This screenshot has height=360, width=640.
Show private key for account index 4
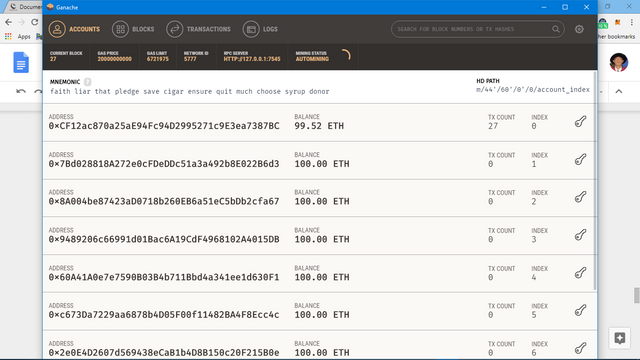coord(580,273)
